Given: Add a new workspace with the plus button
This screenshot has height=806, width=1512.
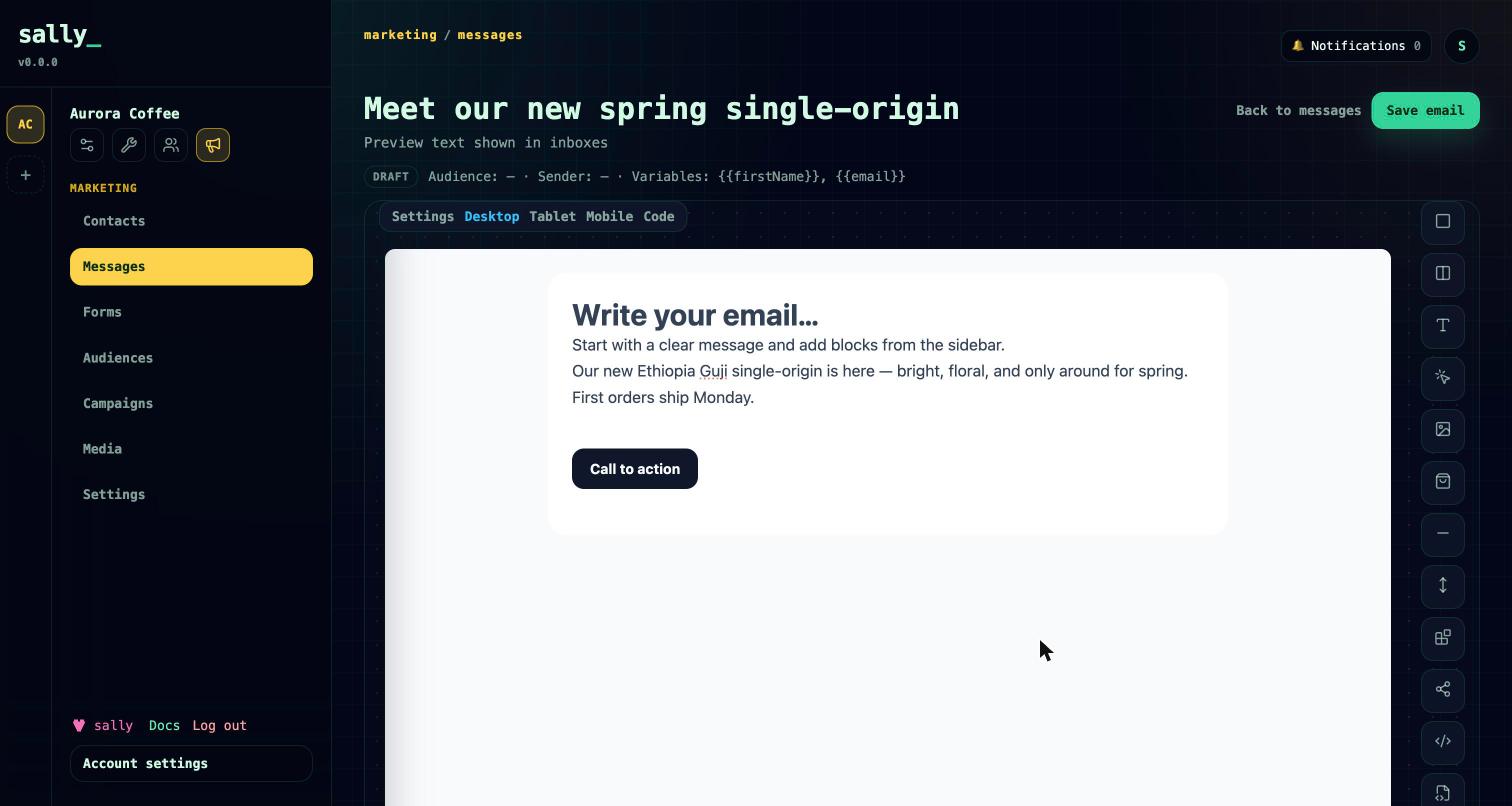Looking at the screenshot, I should click(26, 175).
